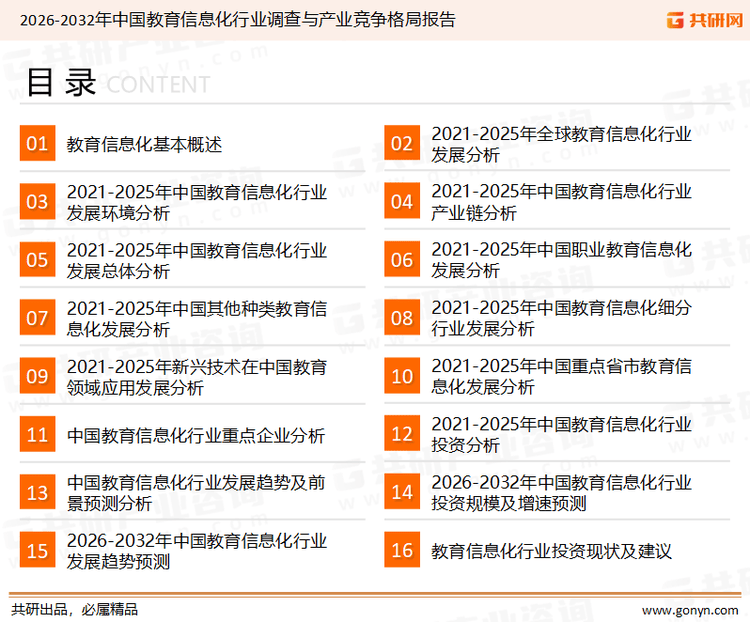Select the orange 05 chapter badge
750x622 pixels.
[37, 260]
